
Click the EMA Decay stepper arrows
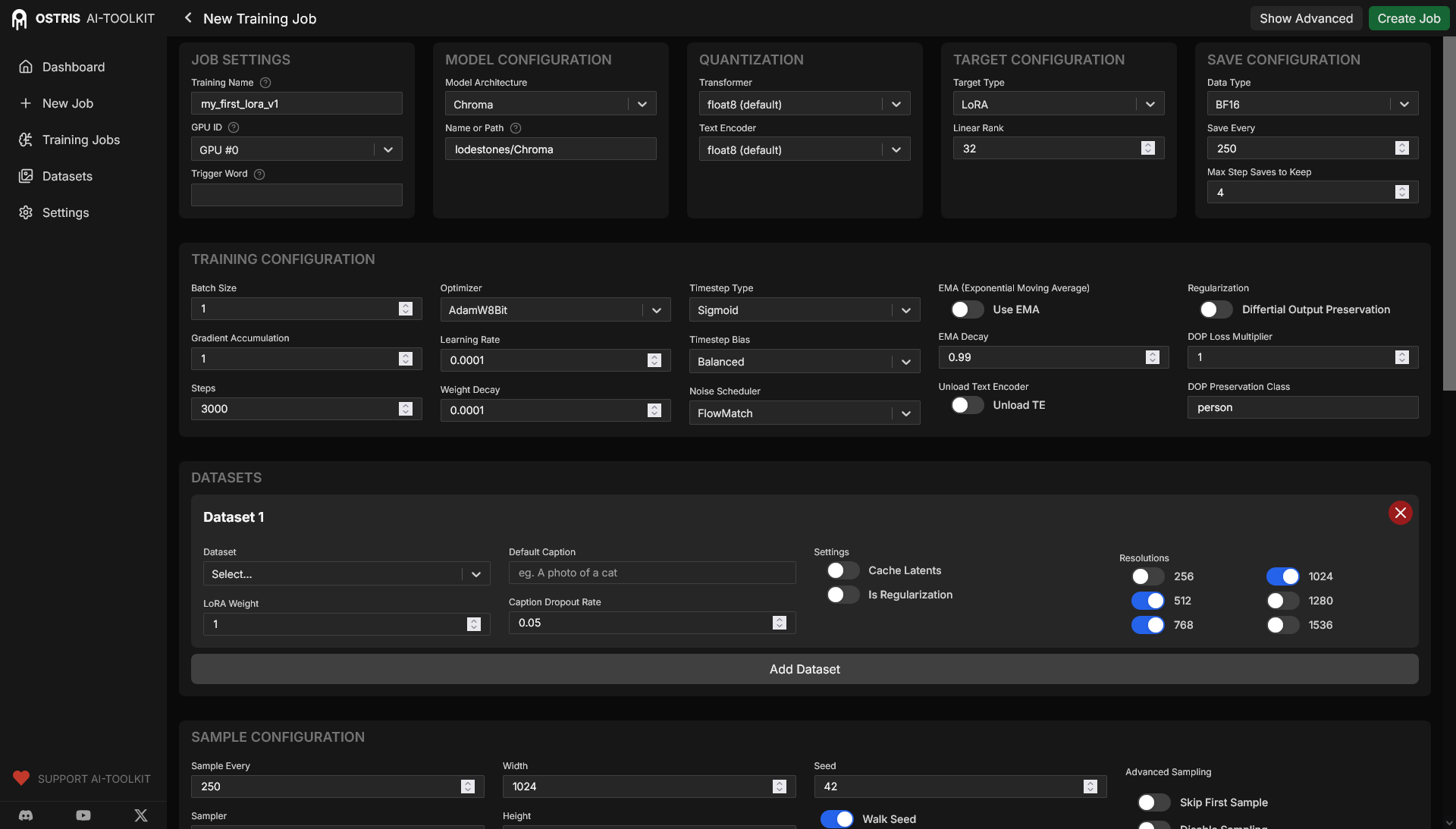(x=1153, y=357)
